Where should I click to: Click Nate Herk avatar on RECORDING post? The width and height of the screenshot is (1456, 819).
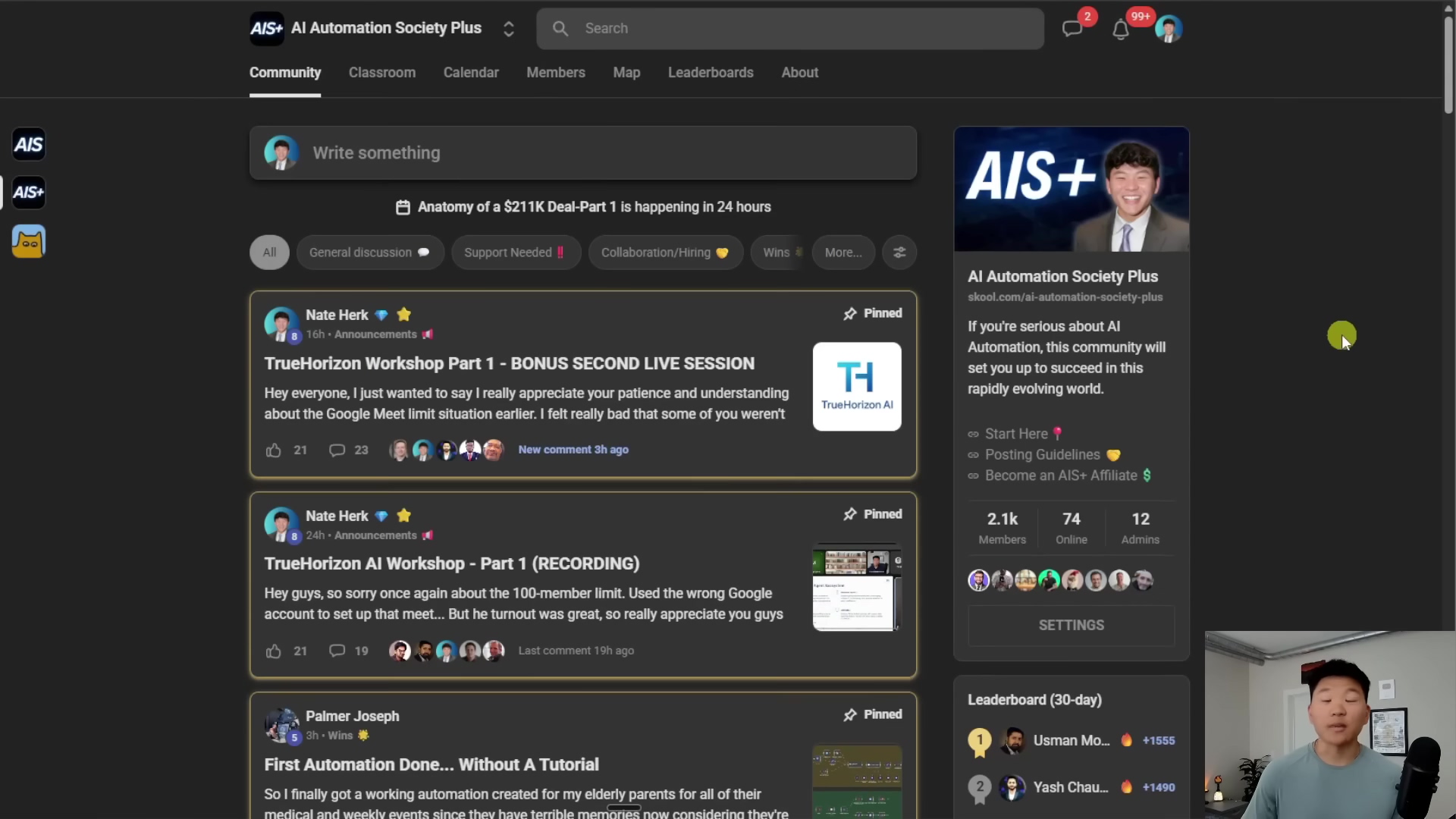click(x=281, y=525)
